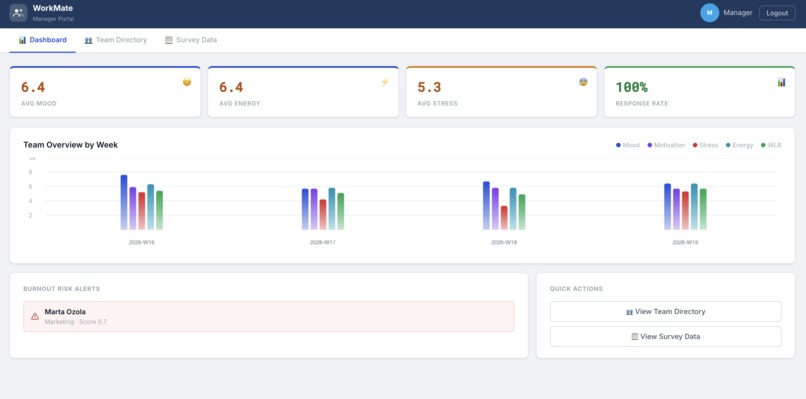Viewport: 806px width, 399px height.
Task: Click the purple Motivation bar for 2026-W17
Action: [314, 209]
